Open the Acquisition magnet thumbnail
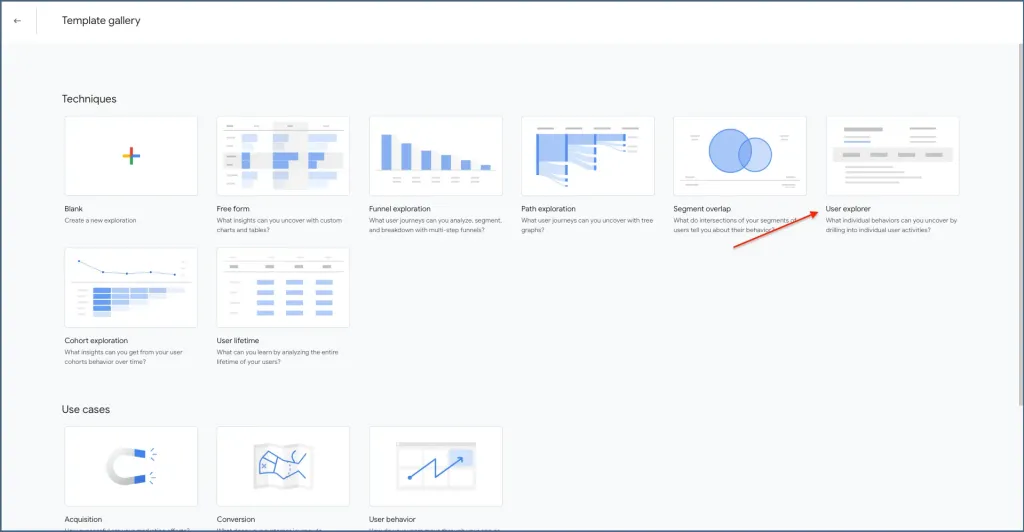Image resolution: width=1024 pixels, height=532 pixels. (x=131, y=466)
